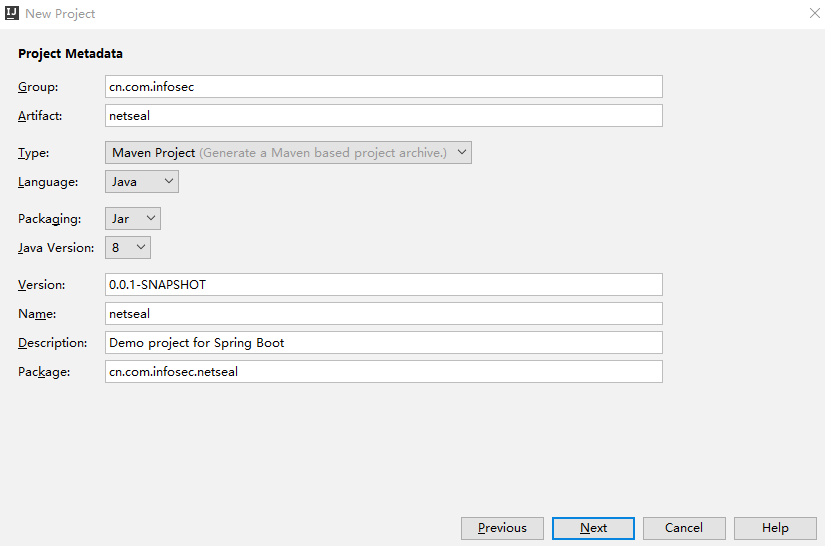Edit the Description text field
The width and height of the screenshot is (825, 546).
[x=384, y=342]
